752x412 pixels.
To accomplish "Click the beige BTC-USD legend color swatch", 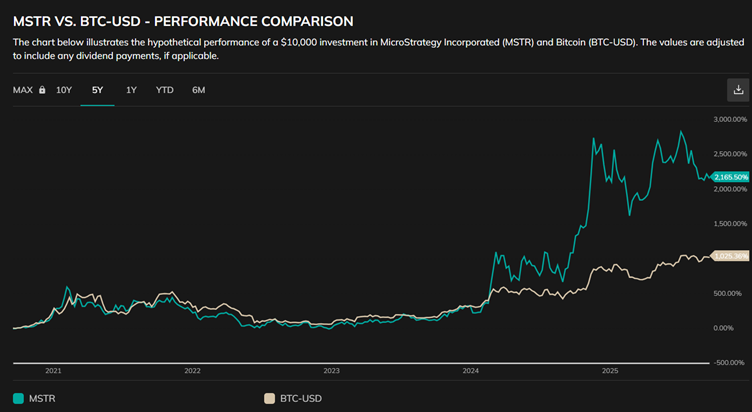I will 270,399.
